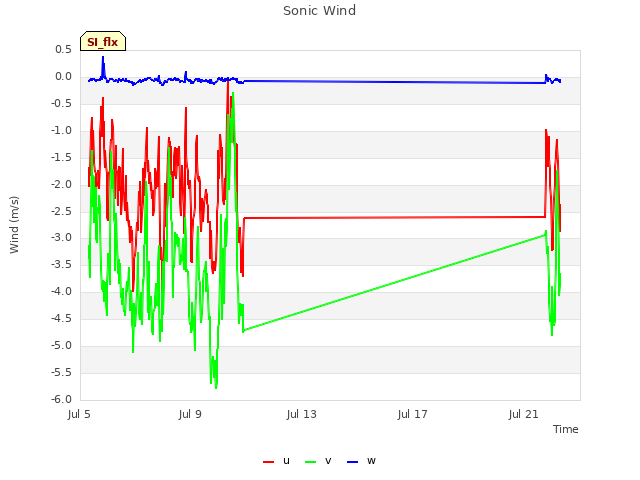Click the 0.0 y-axis tick label

tap(63, 77)
